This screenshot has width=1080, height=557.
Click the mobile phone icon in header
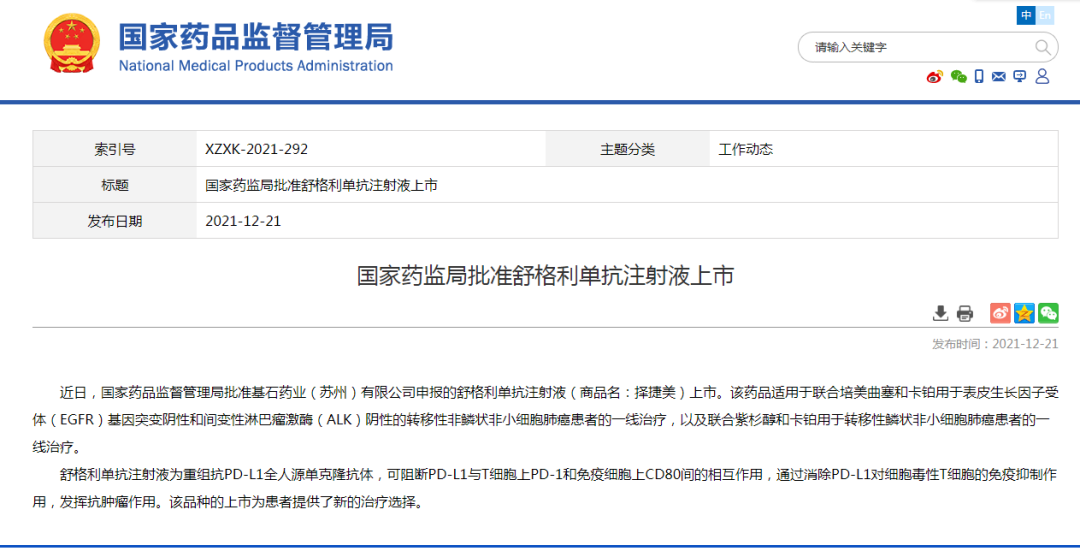[979, 77]
